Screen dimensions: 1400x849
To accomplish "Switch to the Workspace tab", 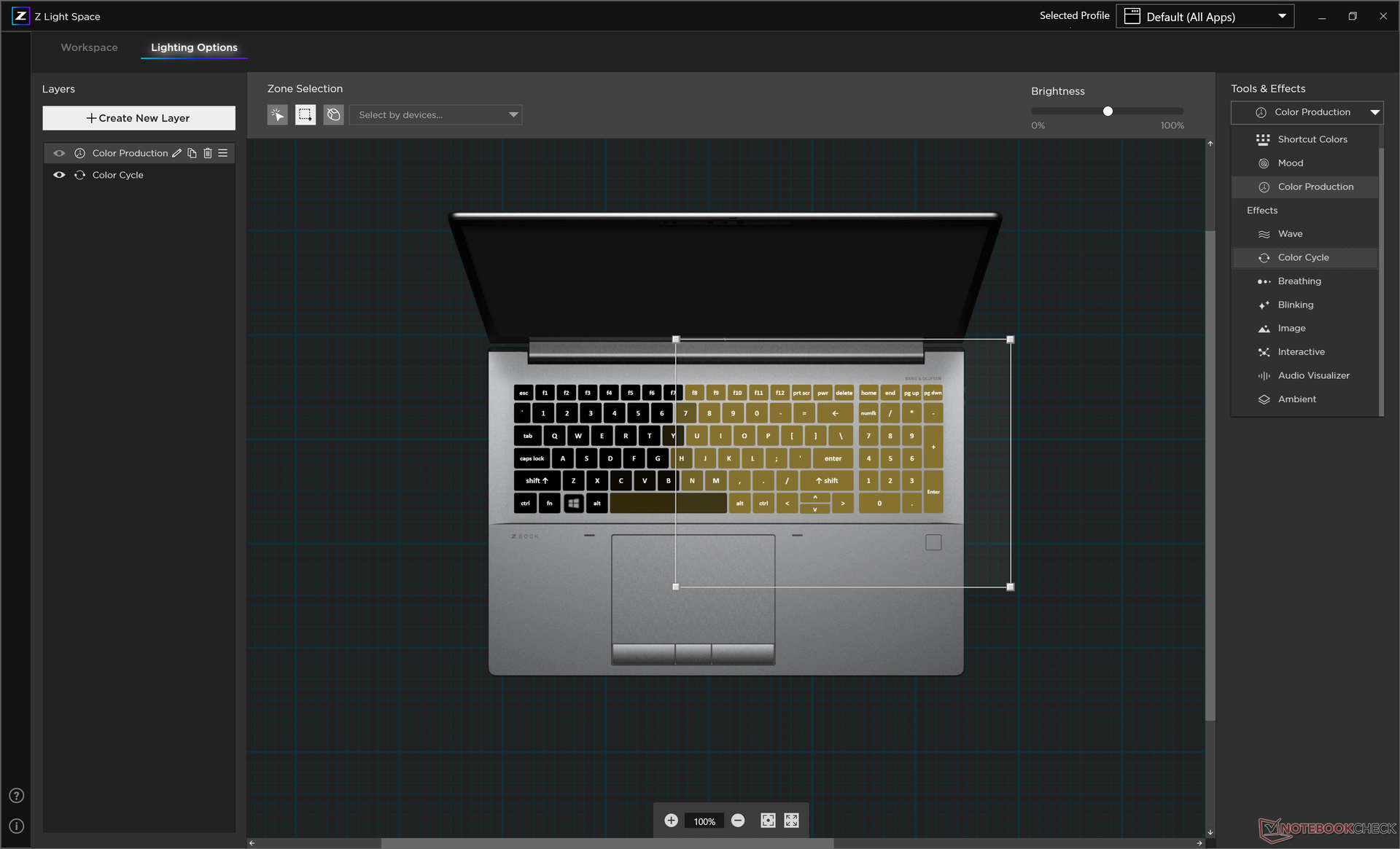I will (x=89, y=47).
